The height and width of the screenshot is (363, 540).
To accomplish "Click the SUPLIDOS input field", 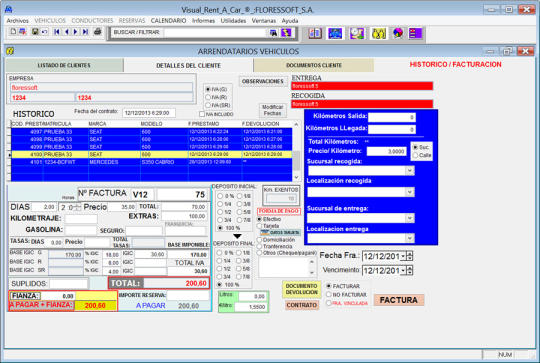I will [x=69, y=284].
